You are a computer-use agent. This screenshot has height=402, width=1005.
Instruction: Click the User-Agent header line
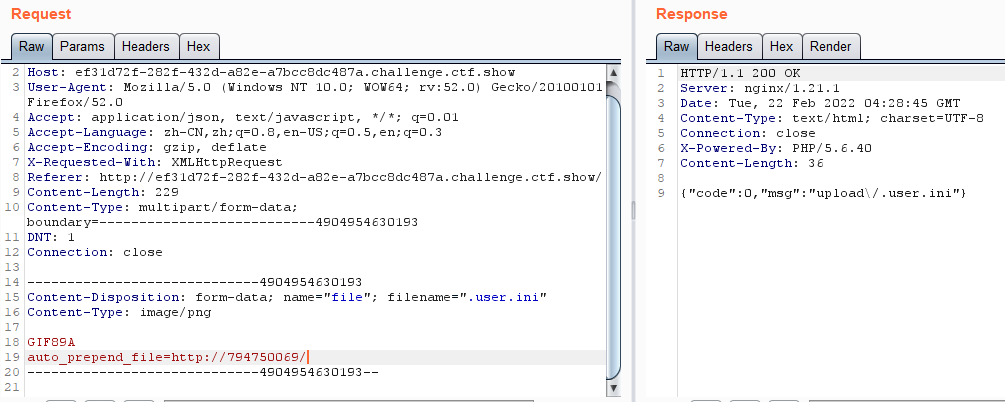click(x=315, y=94)
